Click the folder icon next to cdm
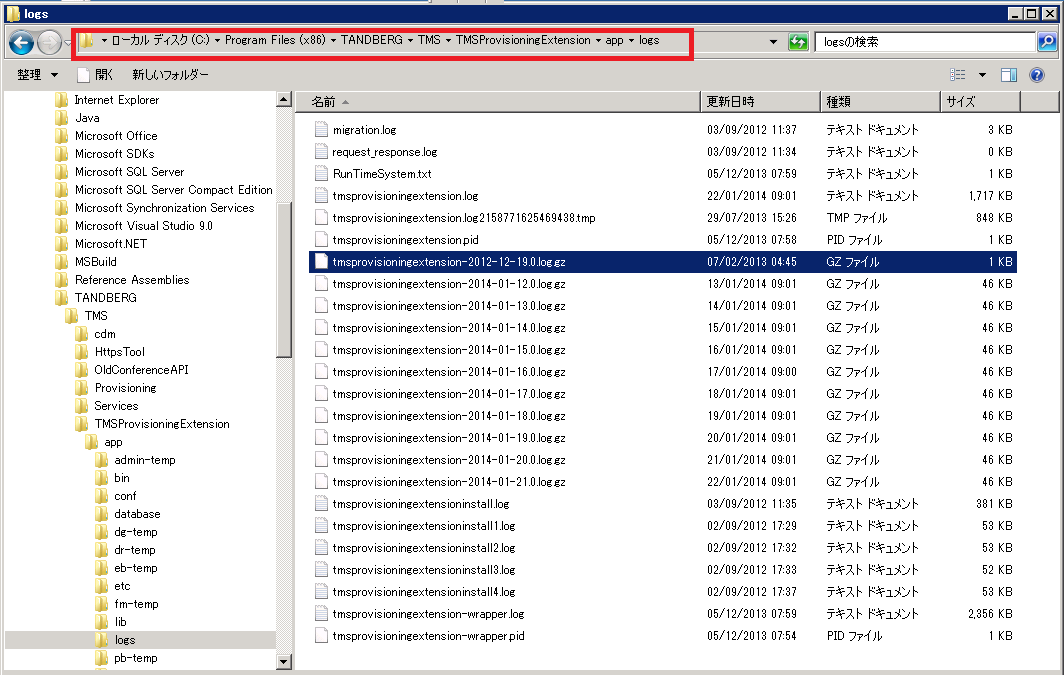This screenshot has width=1064, height=675. coord(81,334)
